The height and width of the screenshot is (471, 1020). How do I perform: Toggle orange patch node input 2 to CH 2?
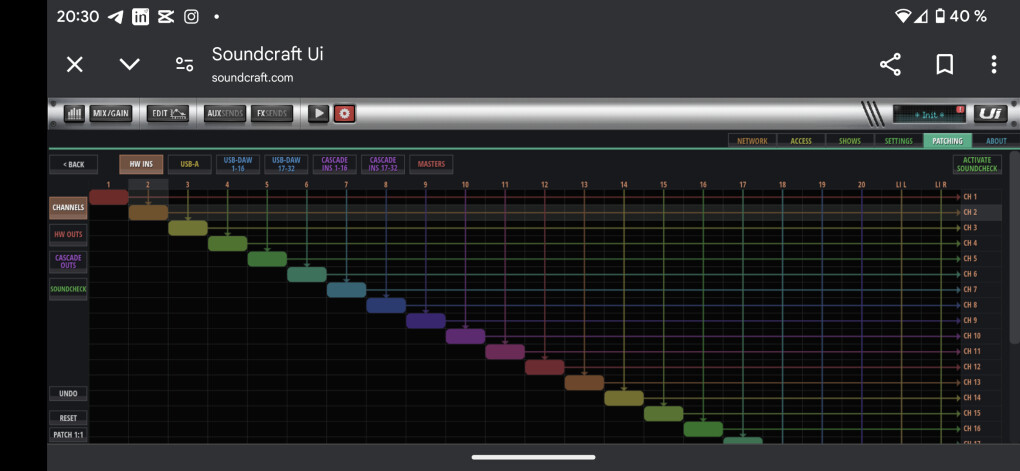148,212
